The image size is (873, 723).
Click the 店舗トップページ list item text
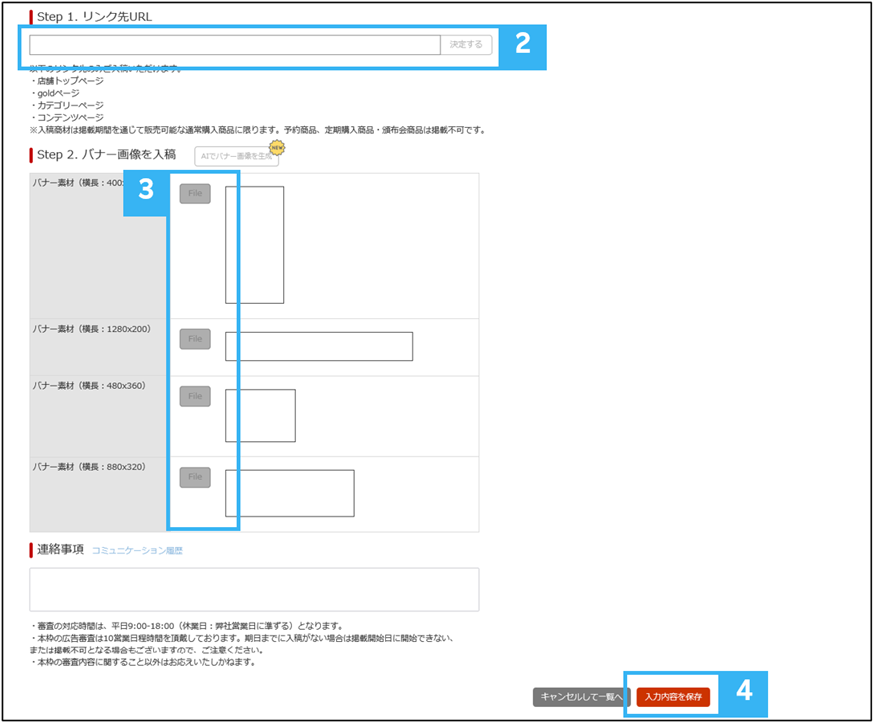coord(70,81)
